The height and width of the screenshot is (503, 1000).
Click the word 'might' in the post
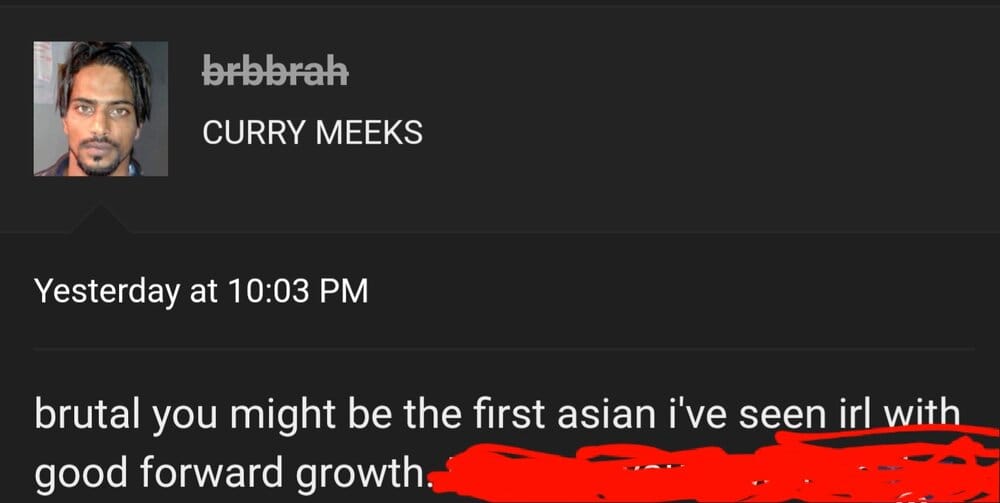283,416
